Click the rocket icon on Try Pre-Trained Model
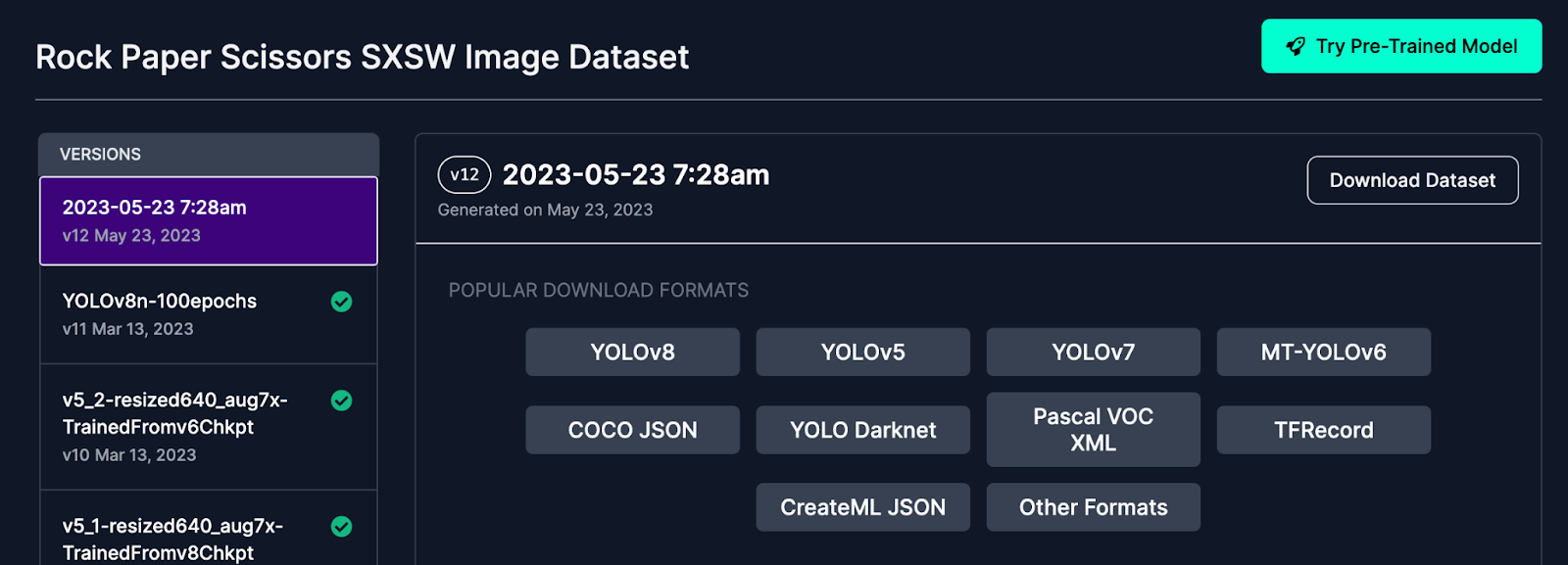 coord(1296,46)
